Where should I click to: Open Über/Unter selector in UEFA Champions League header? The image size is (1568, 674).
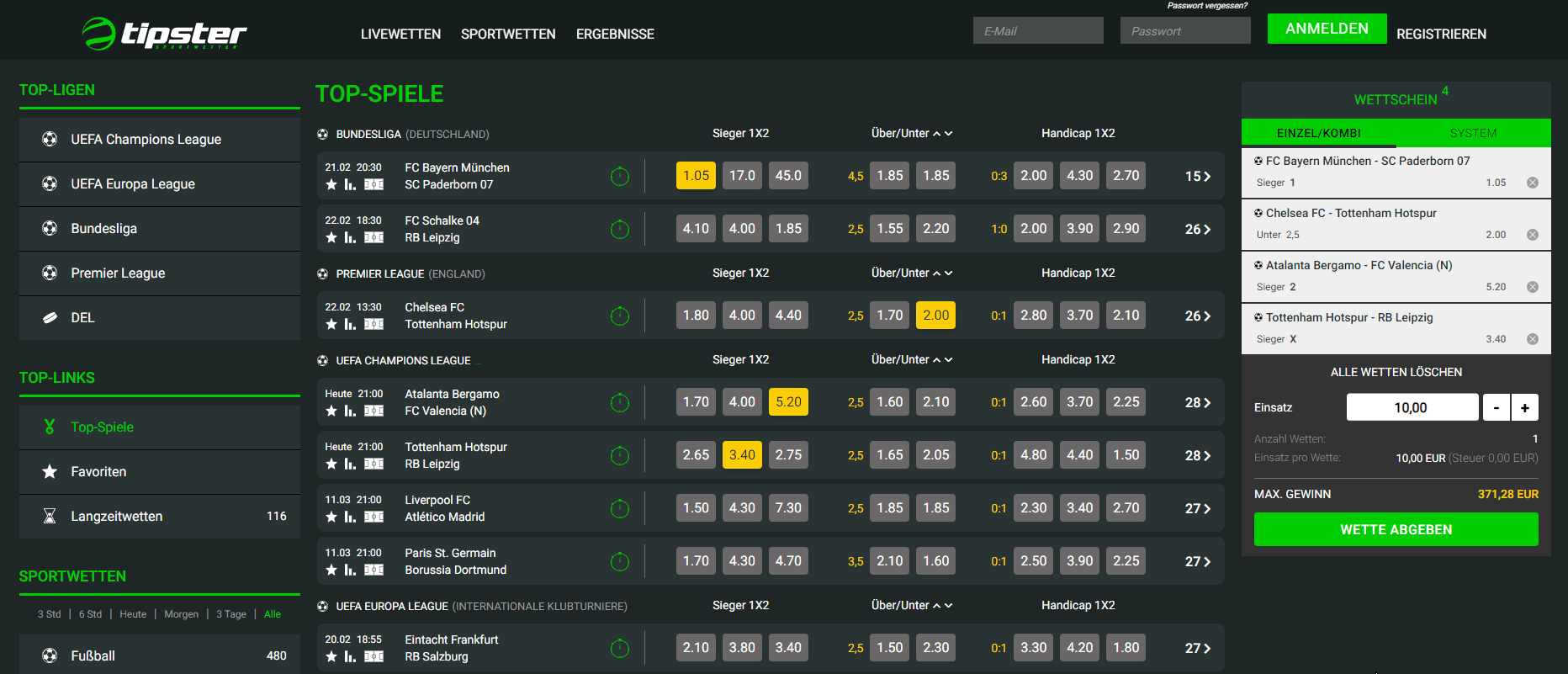[912, 359]
